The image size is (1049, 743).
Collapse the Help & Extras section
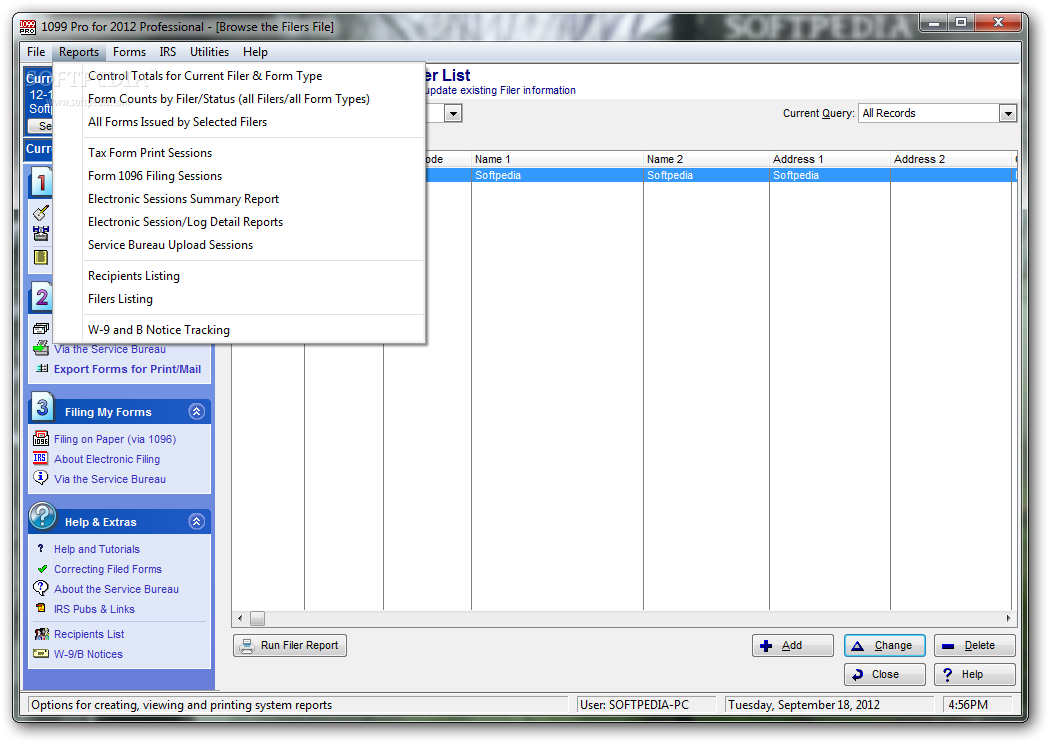tap(196, 521)
